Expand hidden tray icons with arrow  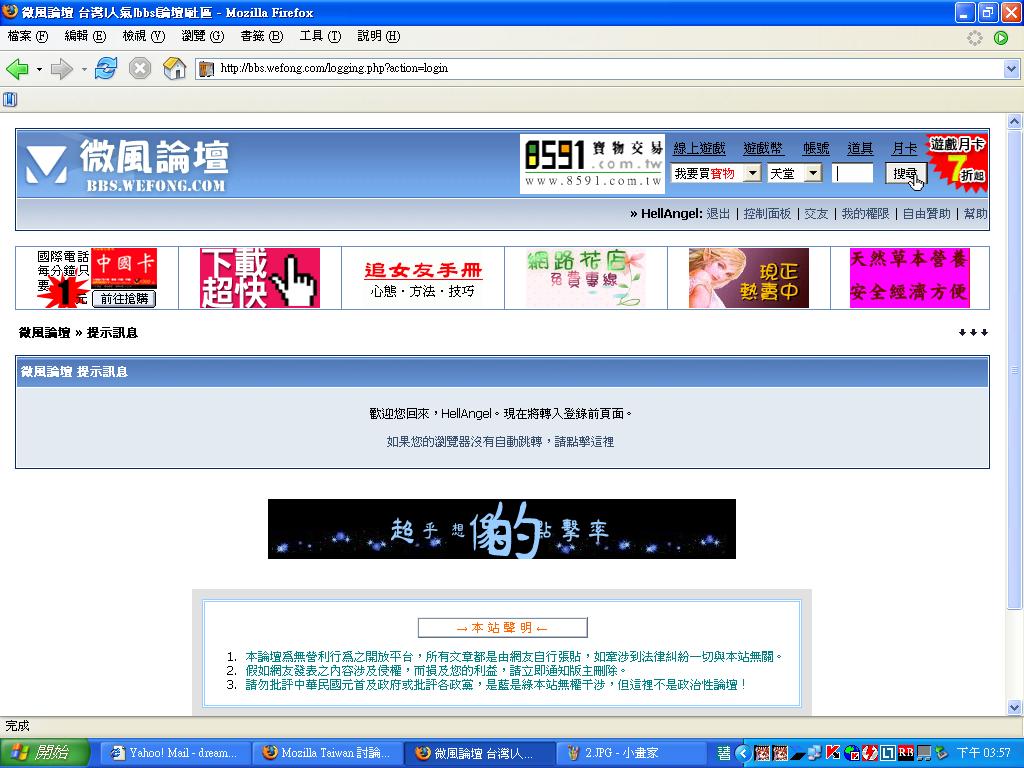point(743,753)
